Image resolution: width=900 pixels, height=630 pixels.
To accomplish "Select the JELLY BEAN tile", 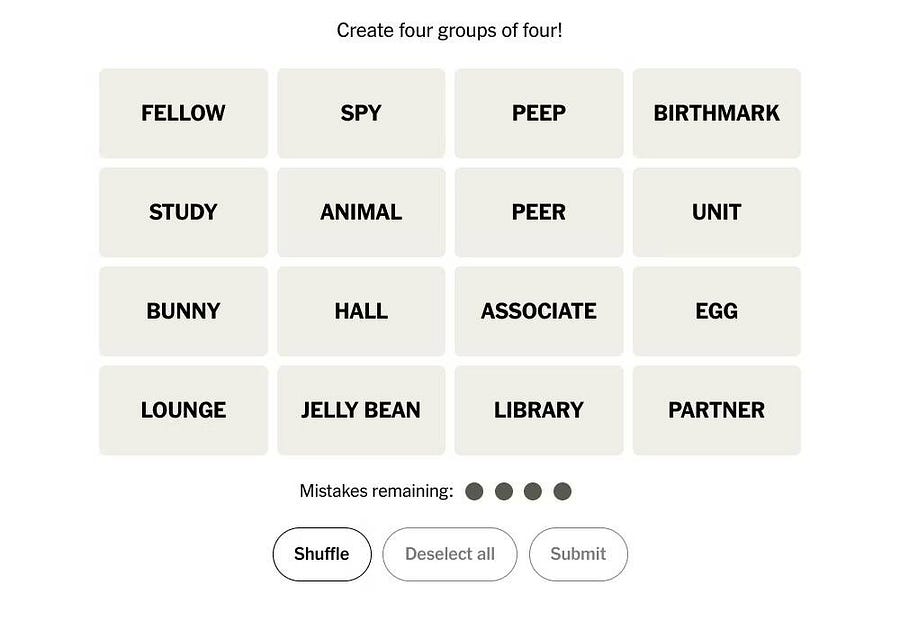I will [x=361, y=410].
